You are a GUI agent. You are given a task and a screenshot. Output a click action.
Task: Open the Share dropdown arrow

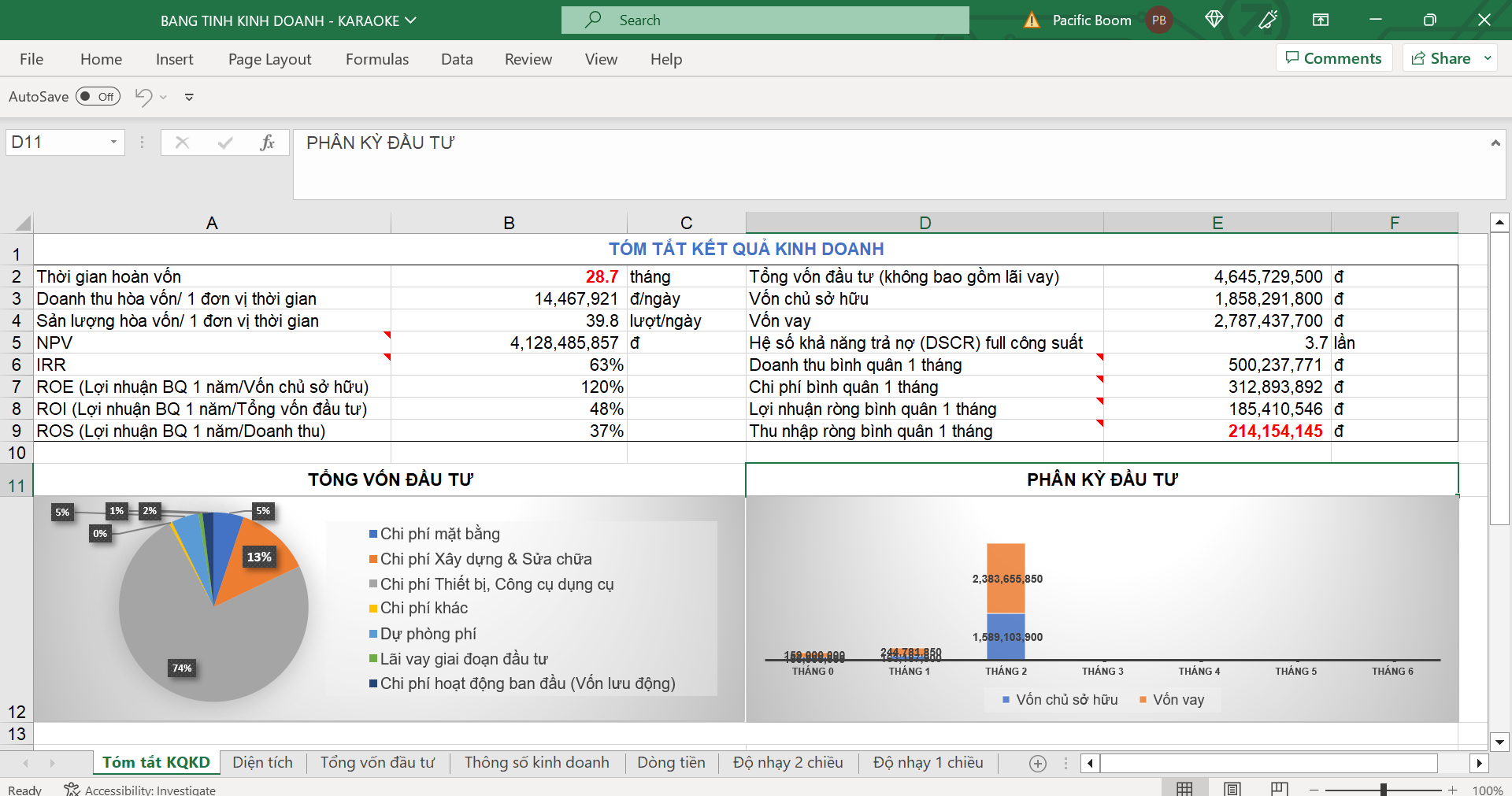(1488, 58)
